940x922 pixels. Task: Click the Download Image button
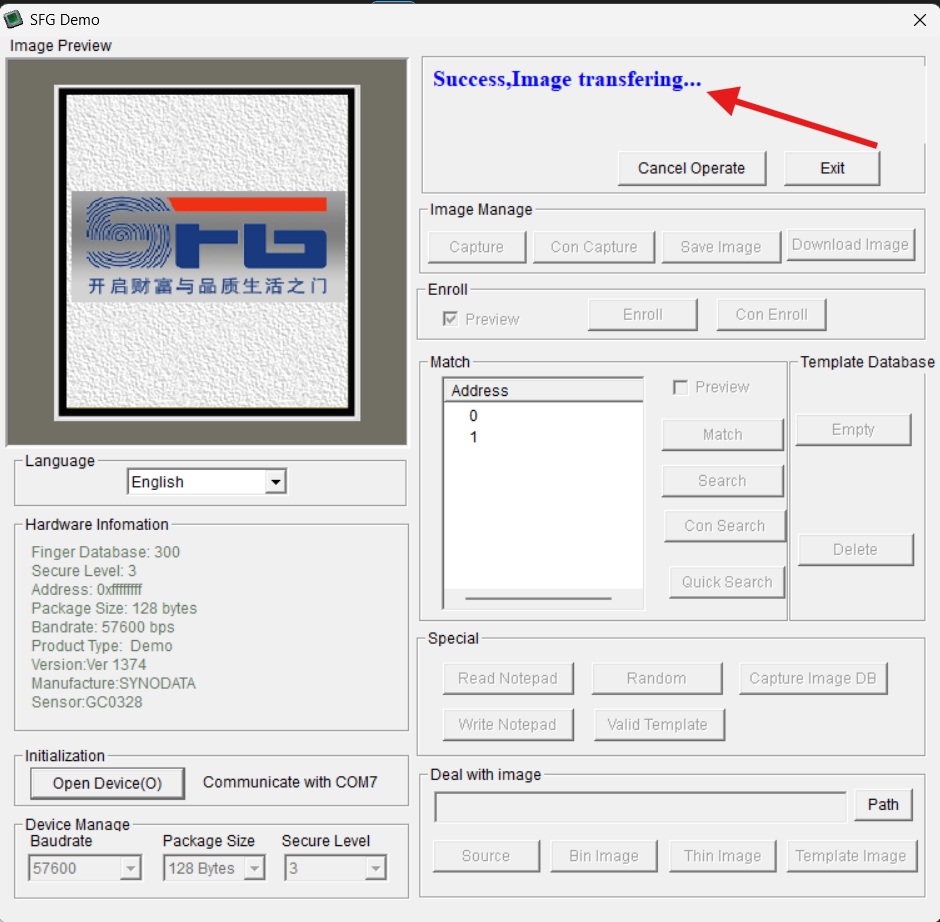click(x=850, y=245)
